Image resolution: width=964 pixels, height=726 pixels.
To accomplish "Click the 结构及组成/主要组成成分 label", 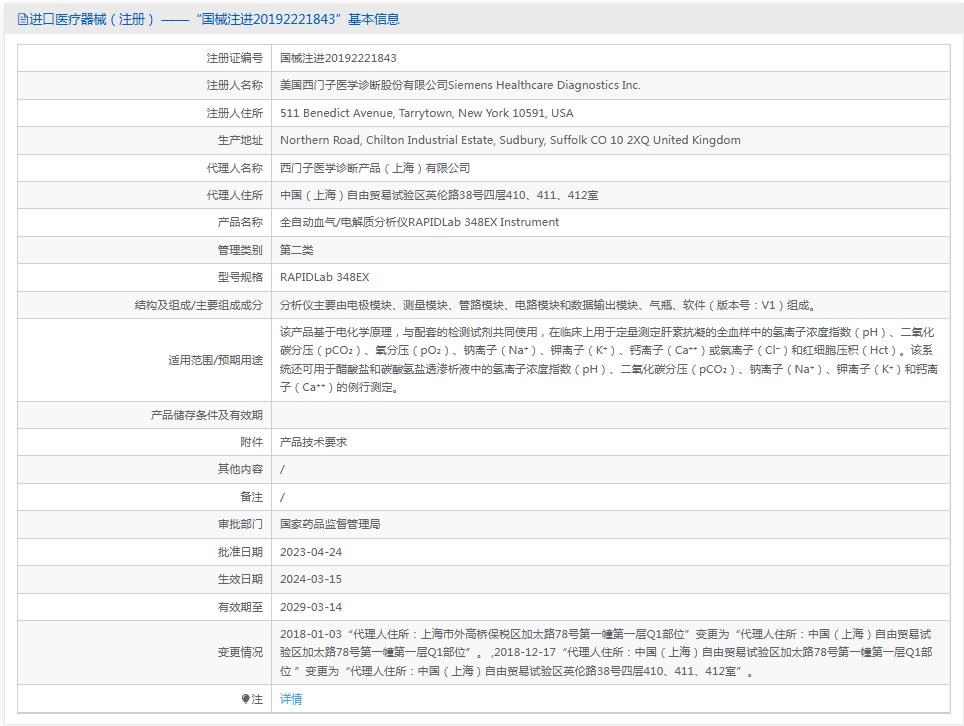I will point(199,305).
